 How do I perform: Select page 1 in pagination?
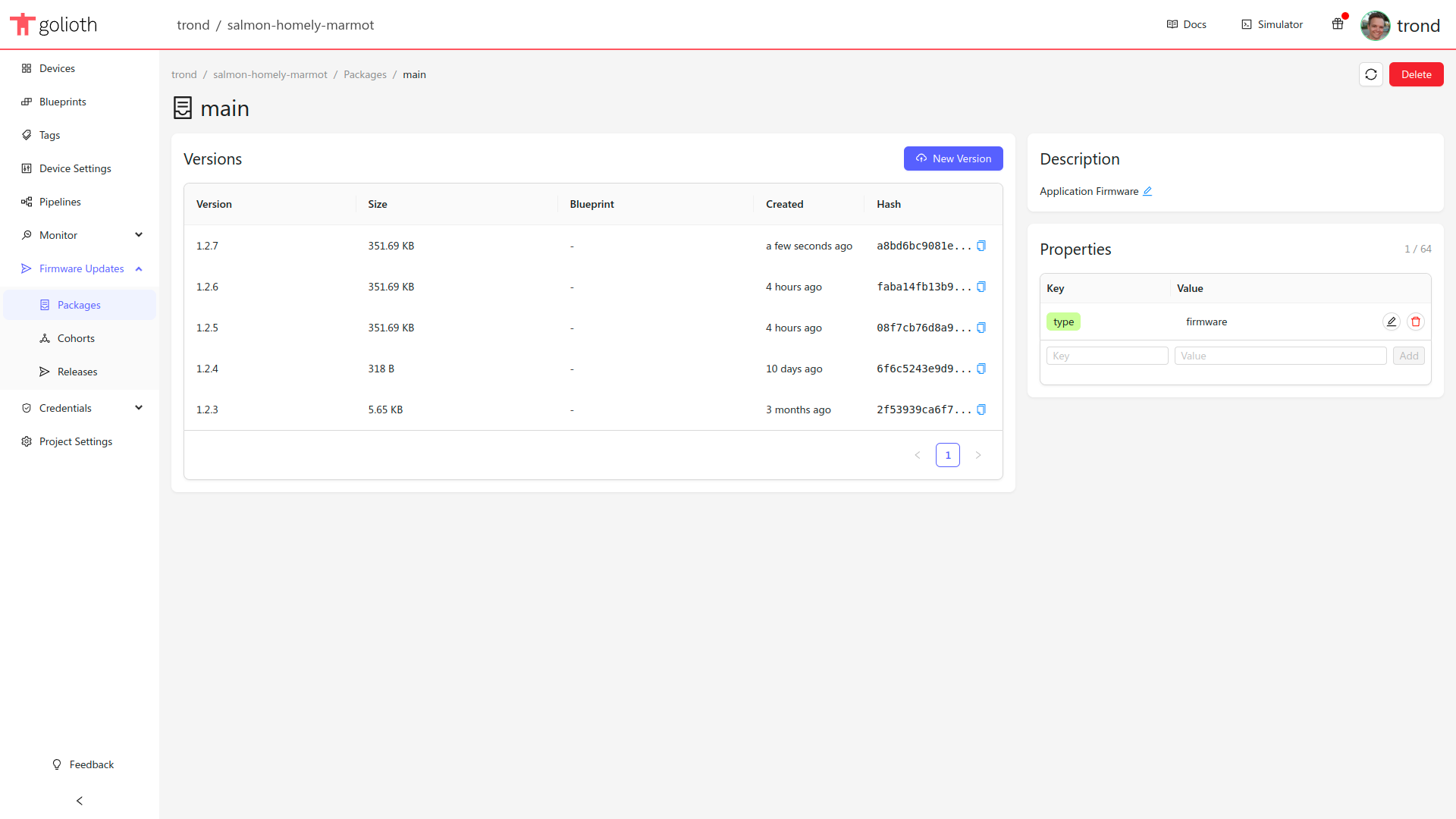click(947, 455)
